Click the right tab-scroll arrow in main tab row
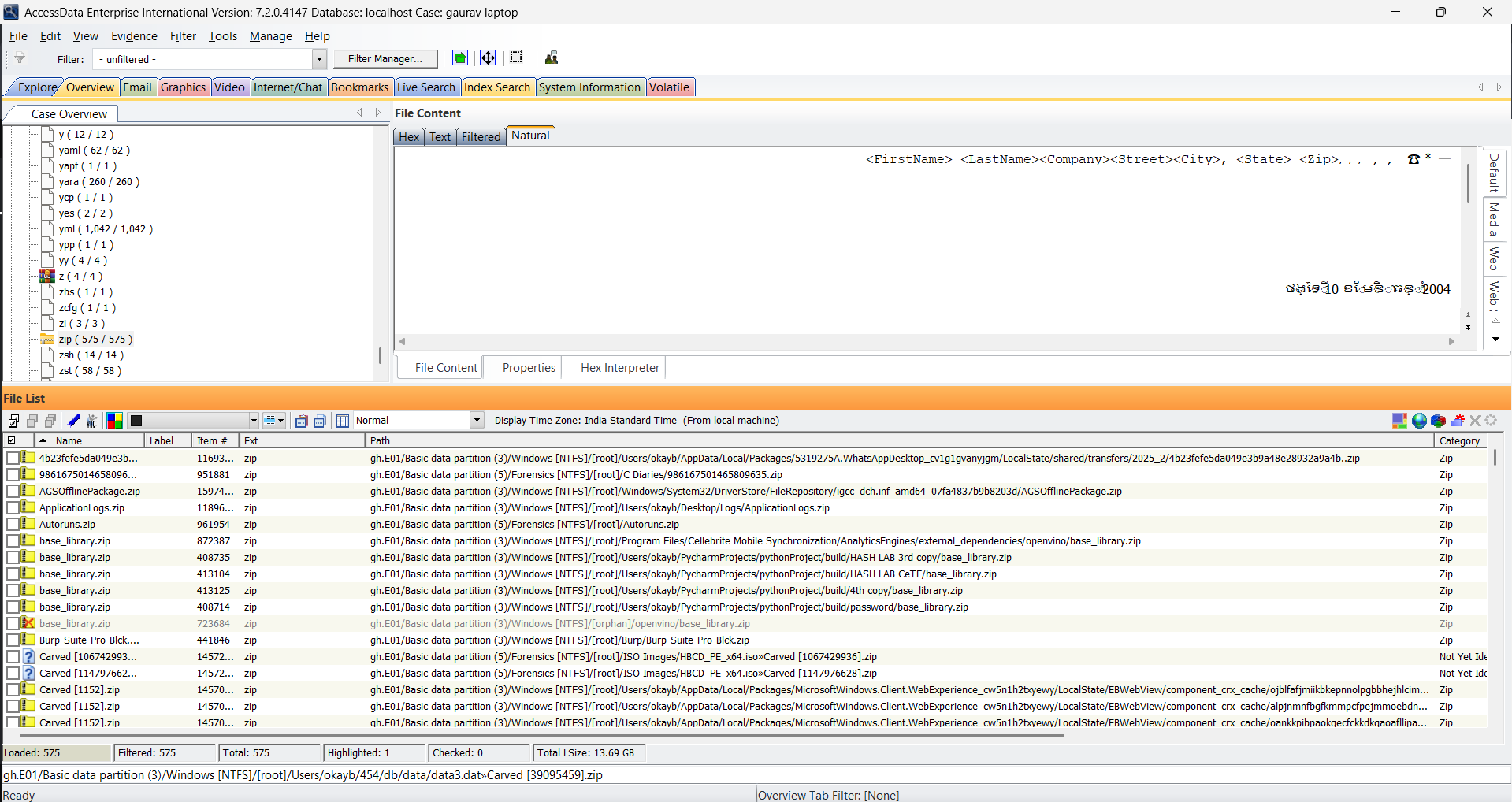Image resolution: width=1512 pixels, height=802 pixels. coord(1499,87)
